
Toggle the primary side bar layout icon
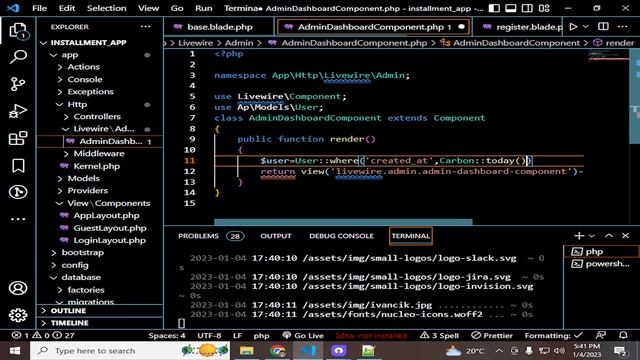pyautogui.click(x=494, y=8)
